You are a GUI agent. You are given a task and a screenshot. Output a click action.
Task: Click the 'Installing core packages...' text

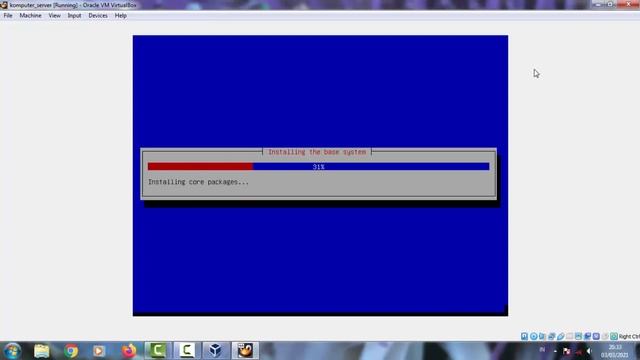[198, 182]
